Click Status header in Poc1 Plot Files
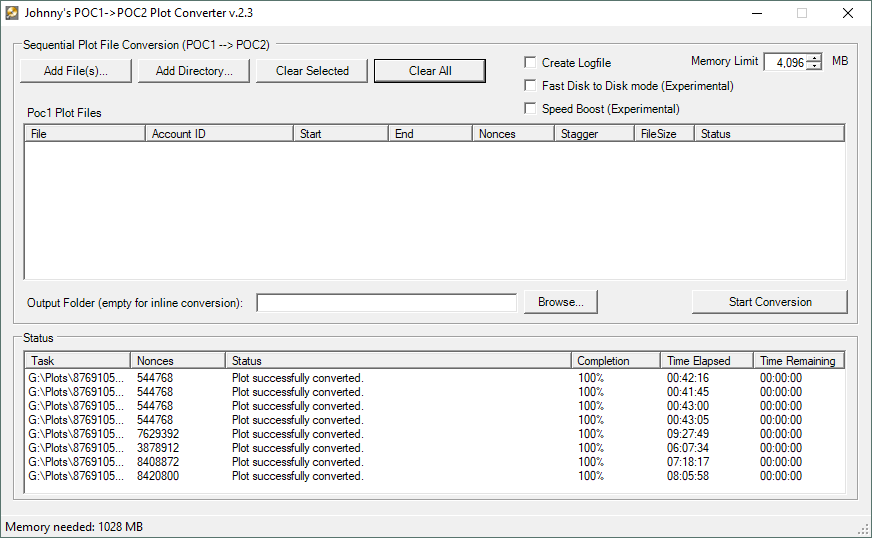Image resolution: width=872 pixels, height=538 pixels. (769, 134)
